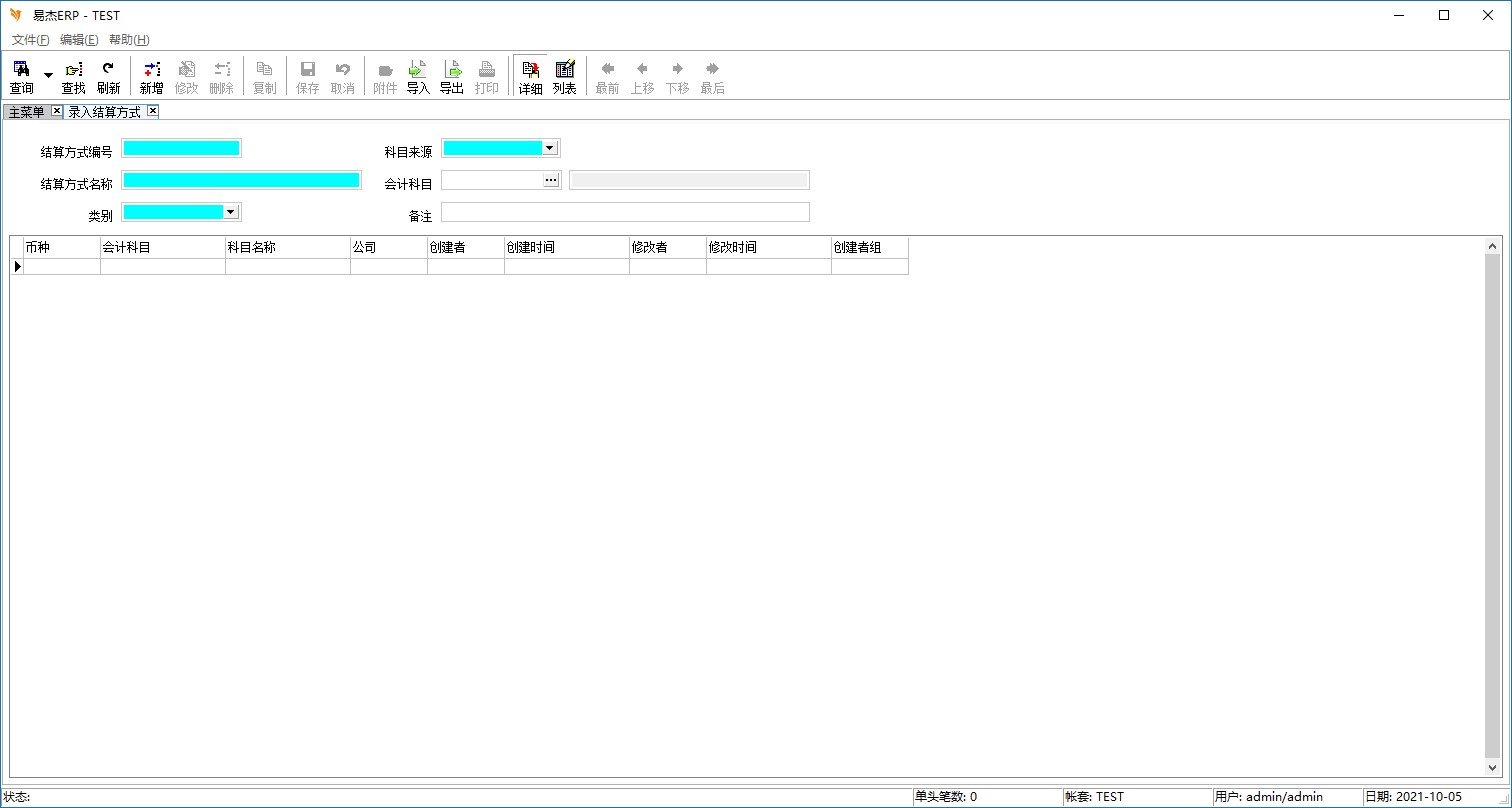Click the 备注 text field
The height and width of the screenshot is (808, 1512).
pos(625,212)
